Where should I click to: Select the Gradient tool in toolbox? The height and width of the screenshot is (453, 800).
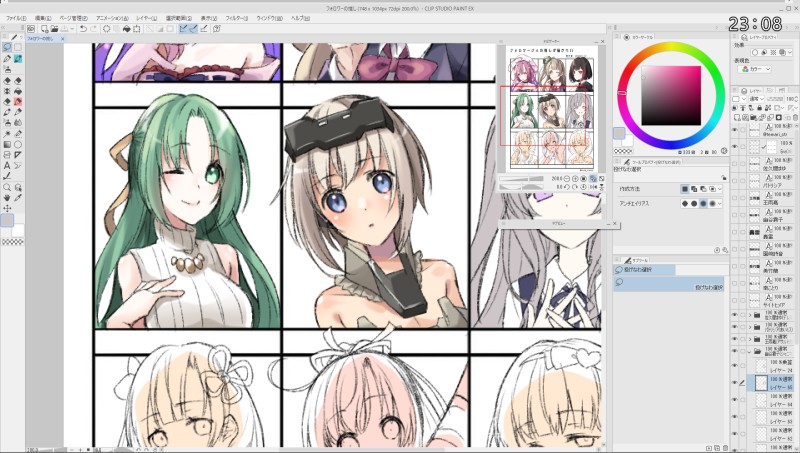coord(7,144)
